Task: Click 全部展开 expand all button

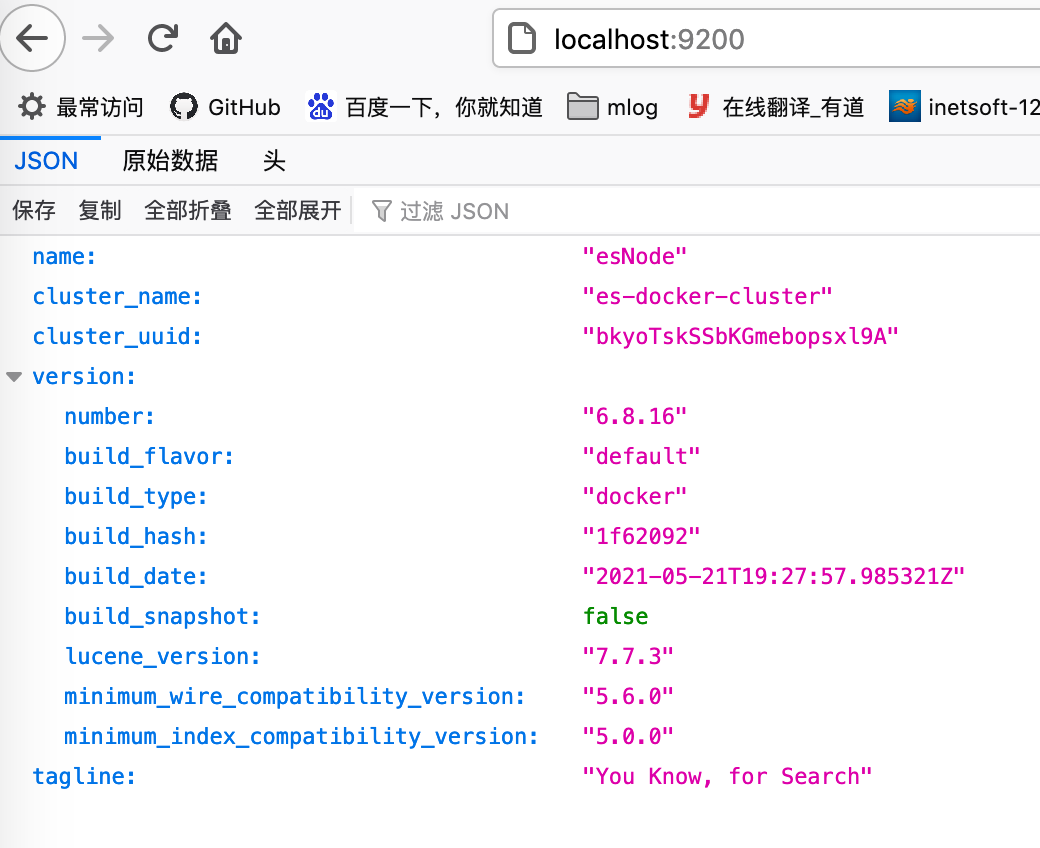Action: [298, 211]
